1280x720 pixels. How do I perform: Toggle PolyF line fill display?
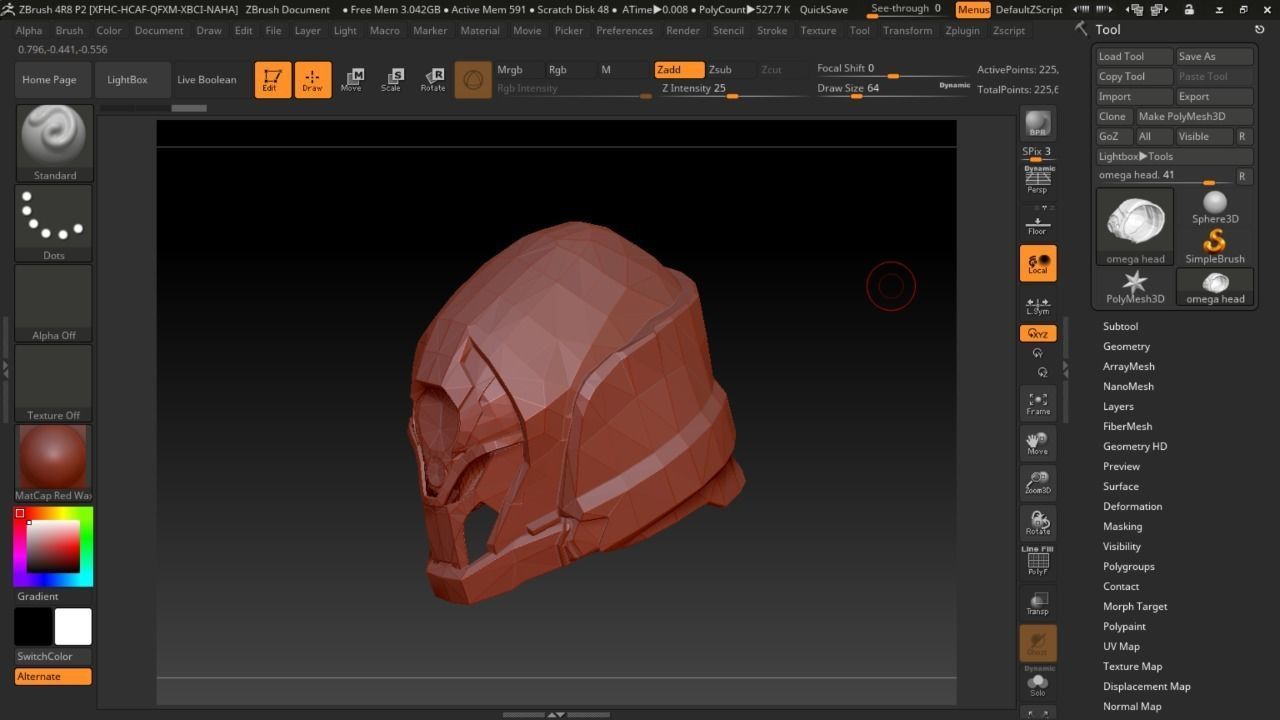click(x=1038, y=561)
